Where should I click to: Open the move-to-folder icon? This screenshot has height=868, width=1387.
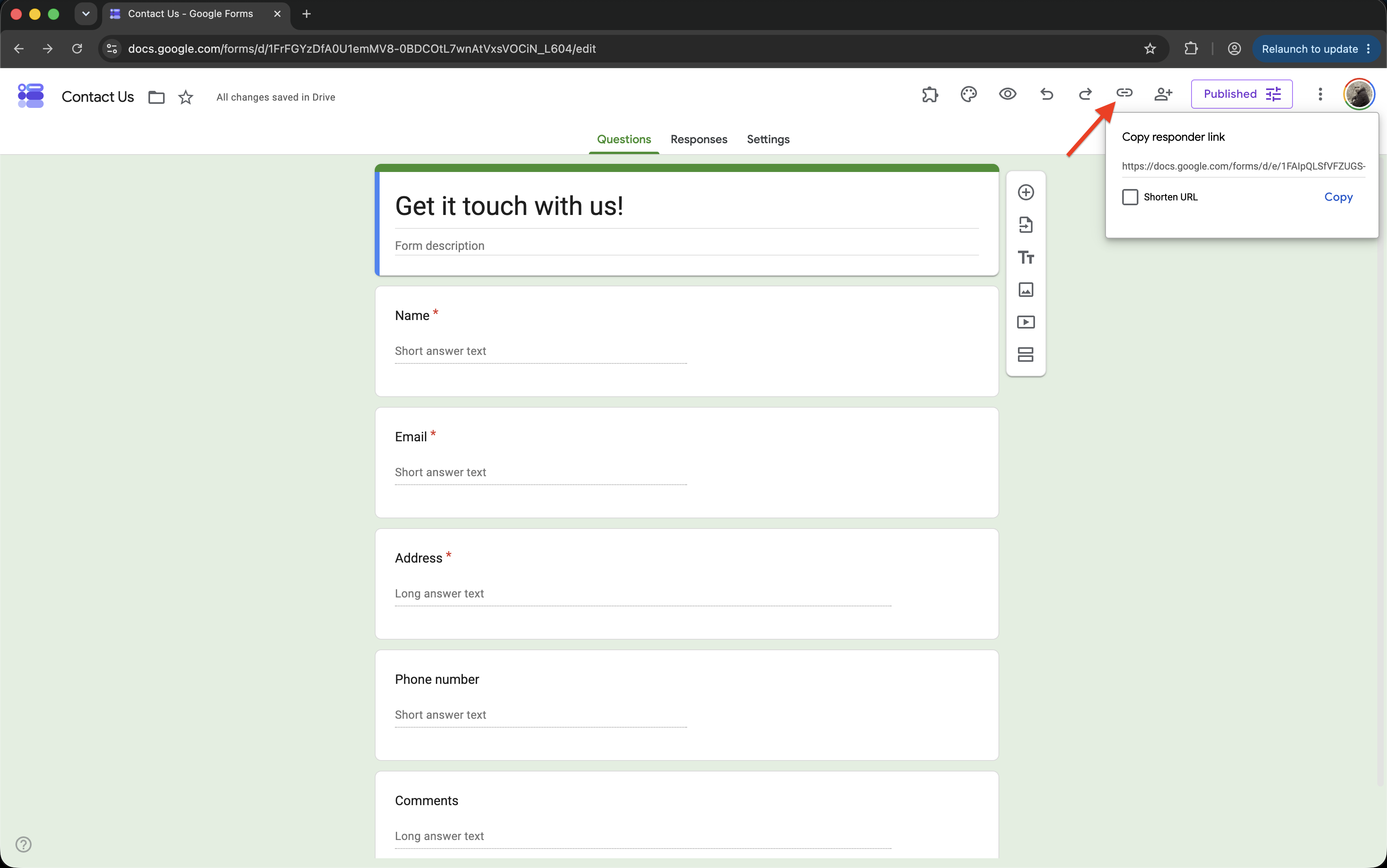click(x=156, y=97)
